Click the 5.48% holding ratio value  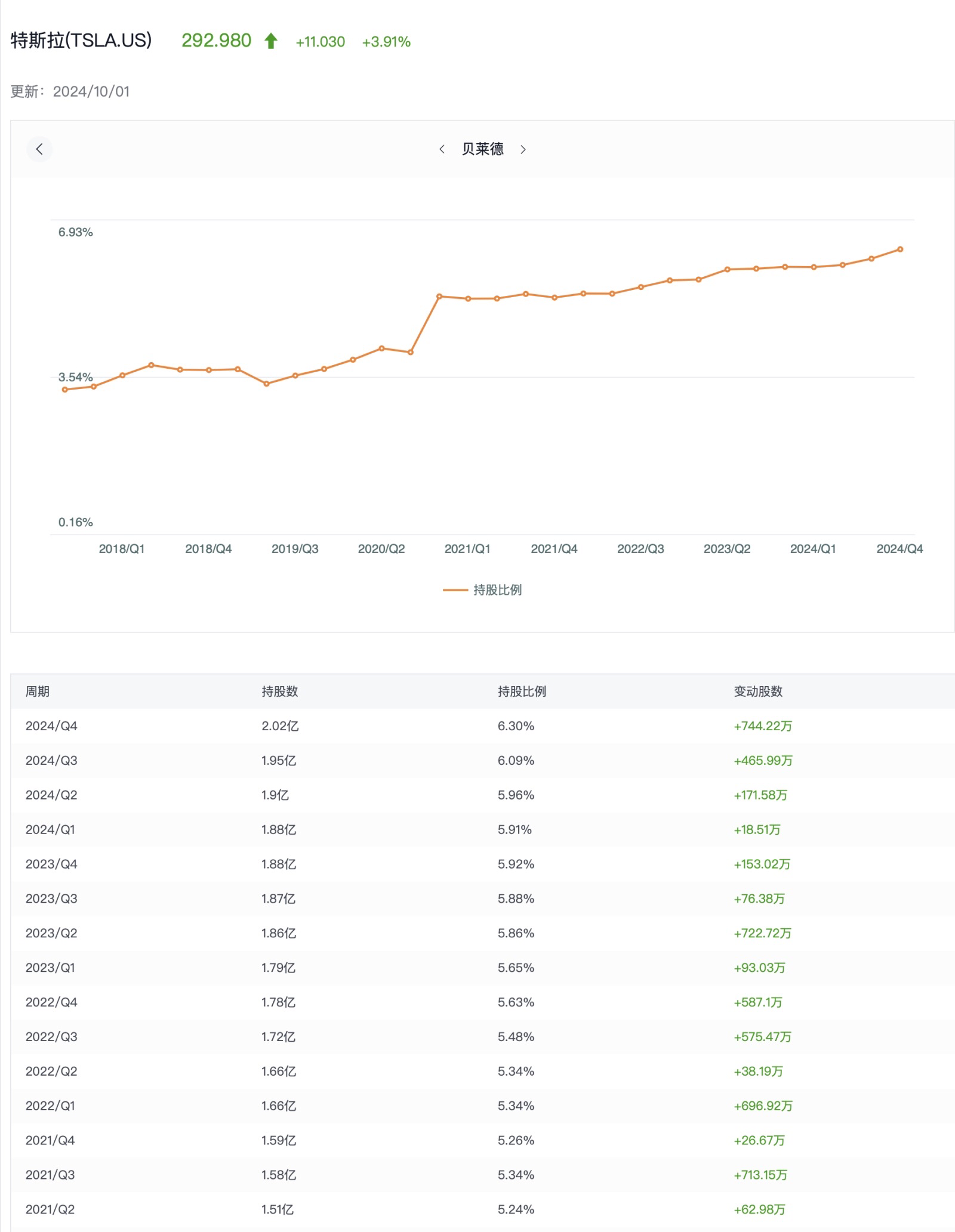[x=516, y=1037]
